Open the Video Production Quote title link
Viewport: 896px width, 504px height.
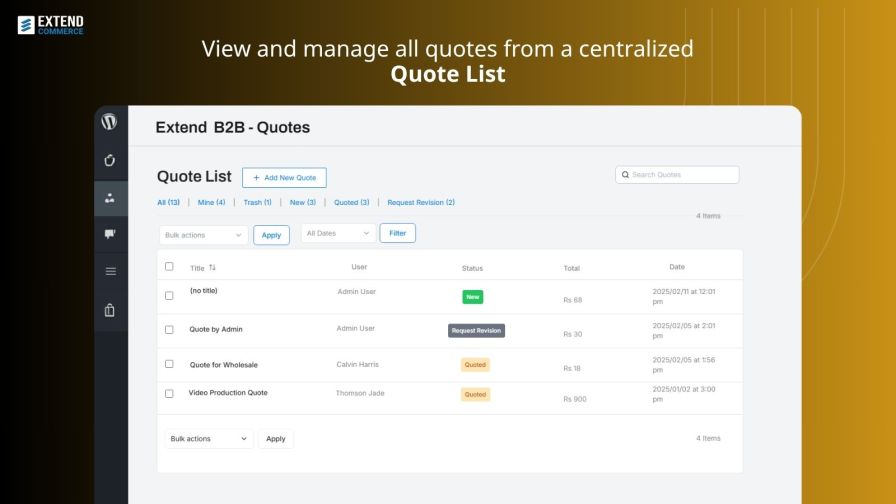228,393
